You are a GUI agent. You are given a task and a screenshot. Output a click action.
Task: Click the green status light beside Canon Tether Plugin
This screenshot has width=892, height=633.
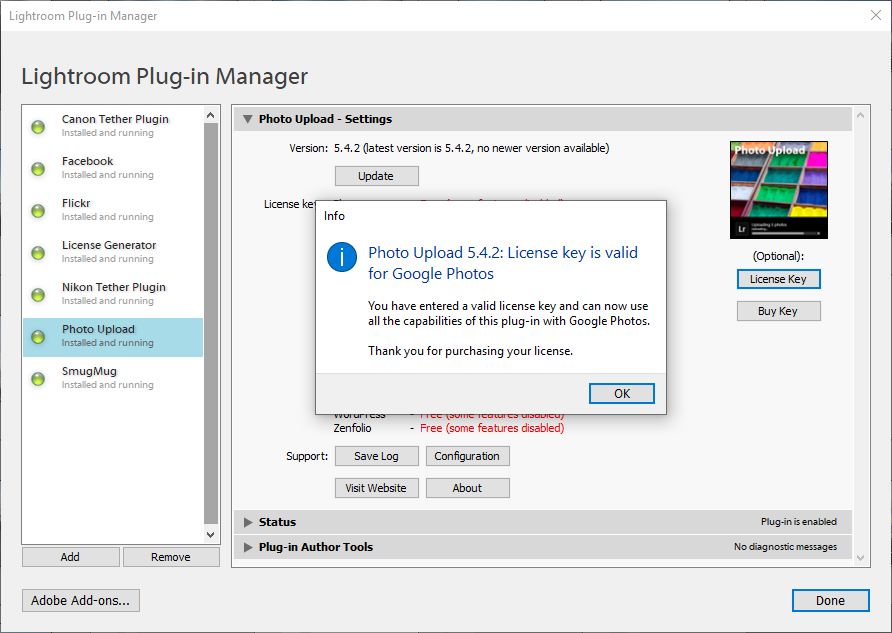pos(39,127)
